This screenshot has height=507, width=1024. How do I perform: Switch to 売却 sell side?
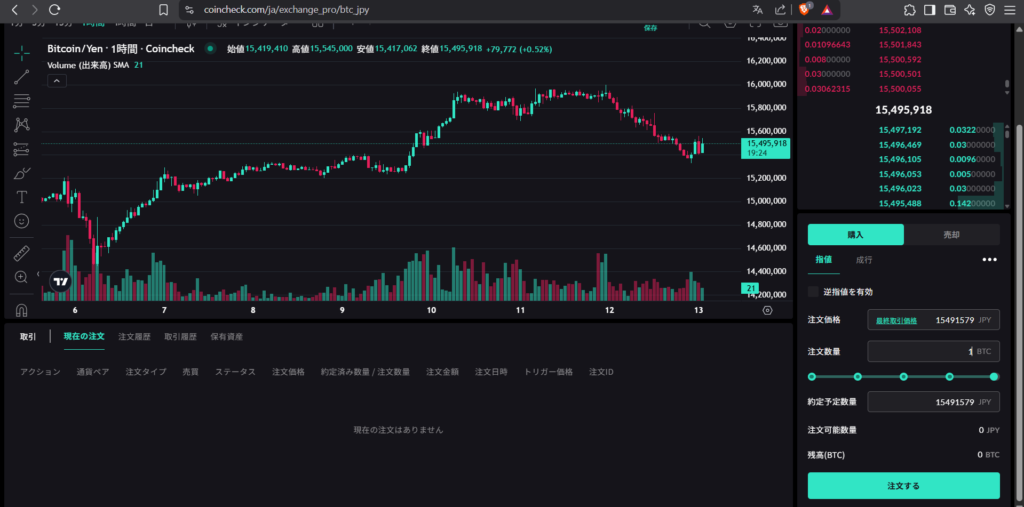(x=952, y=235)
